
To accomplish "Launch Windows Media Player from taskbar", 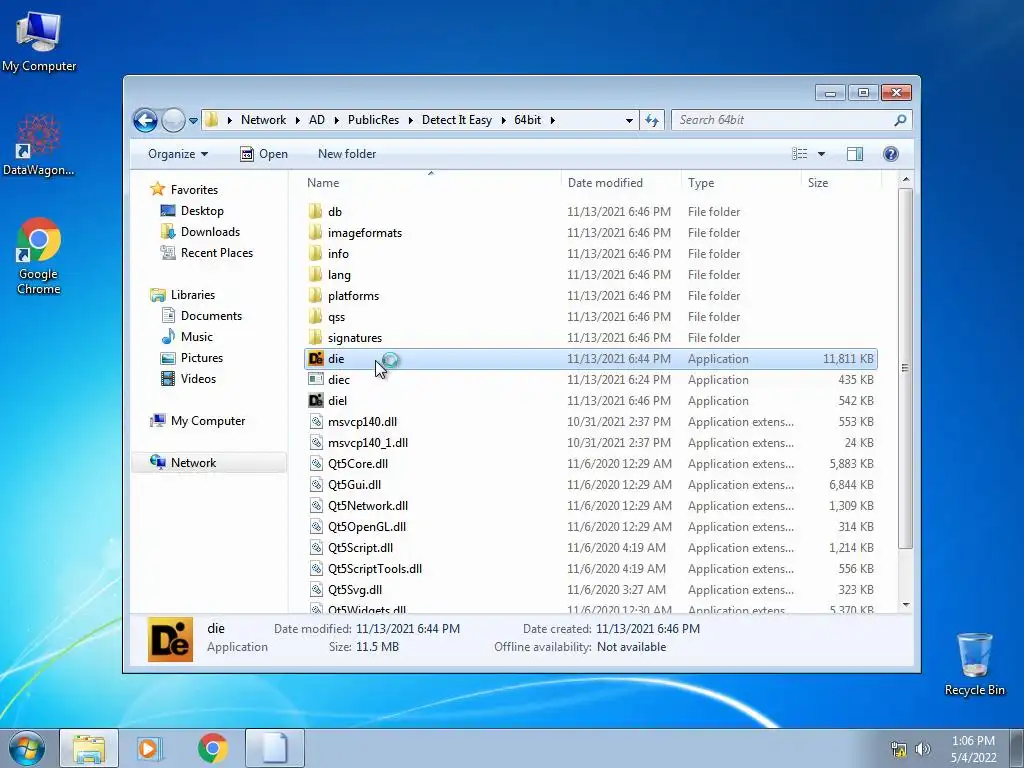I will tap(150, 748).
